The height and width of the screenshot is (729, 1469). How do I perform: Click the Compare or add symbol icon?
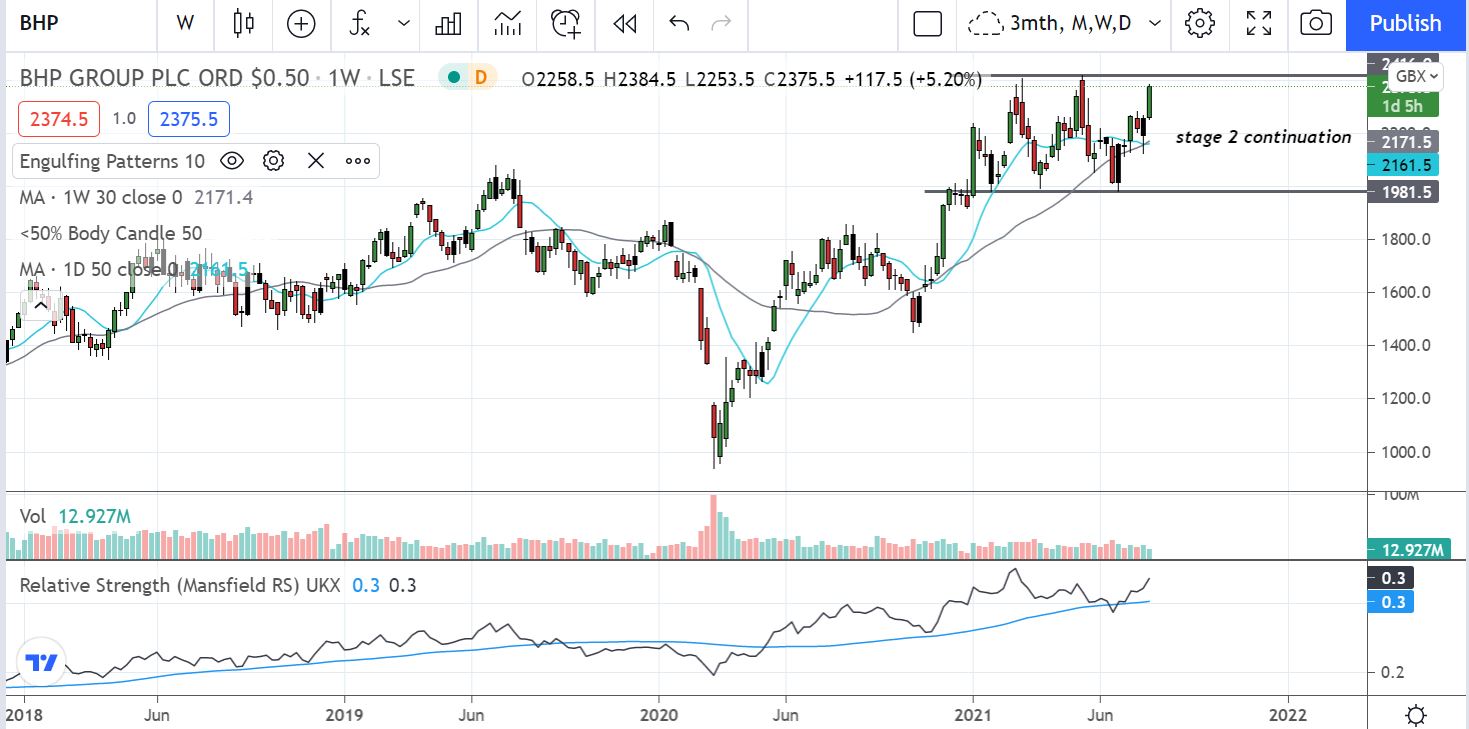point(301,23)
